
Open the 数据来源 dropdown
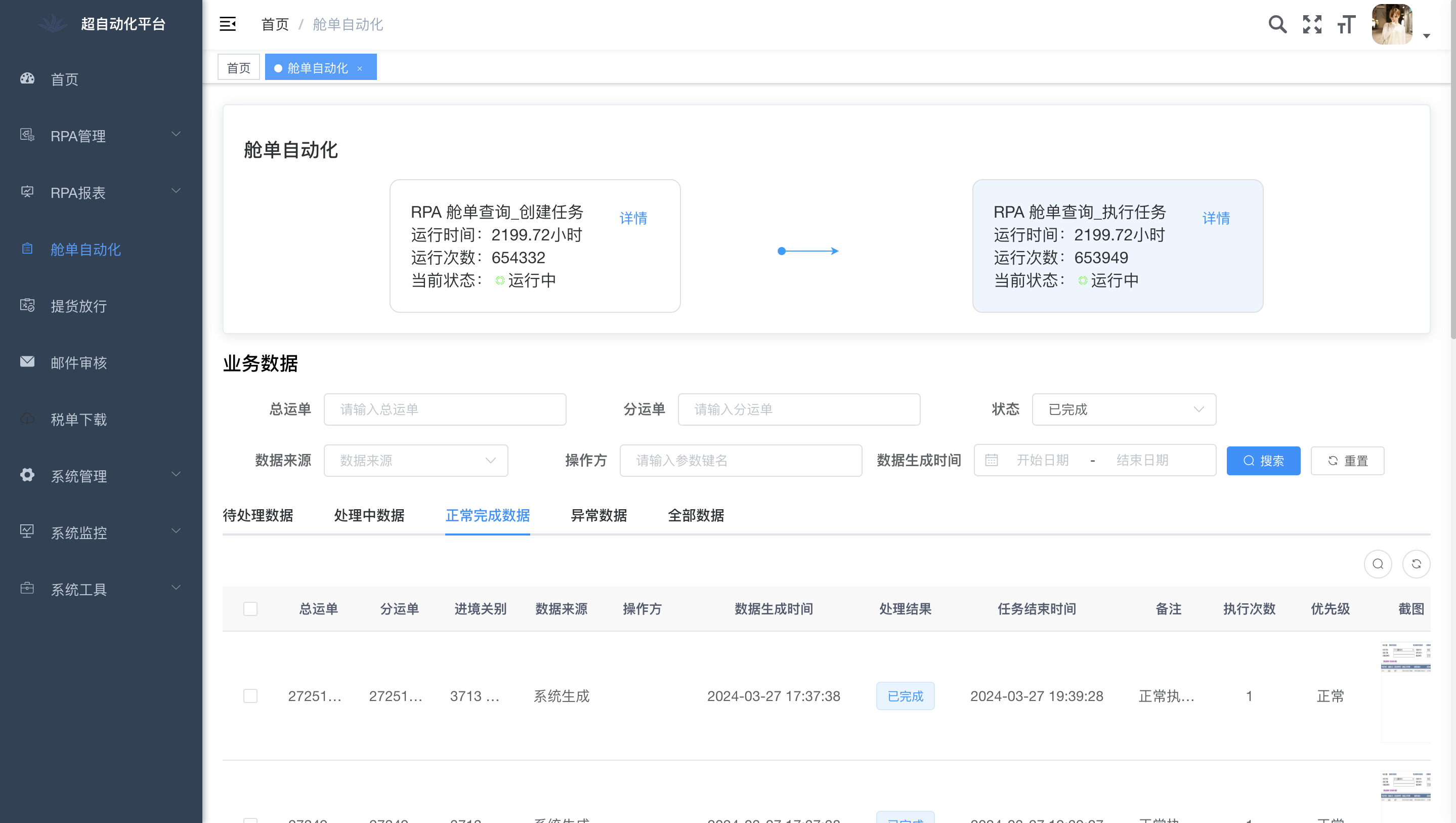coord(415,460)
